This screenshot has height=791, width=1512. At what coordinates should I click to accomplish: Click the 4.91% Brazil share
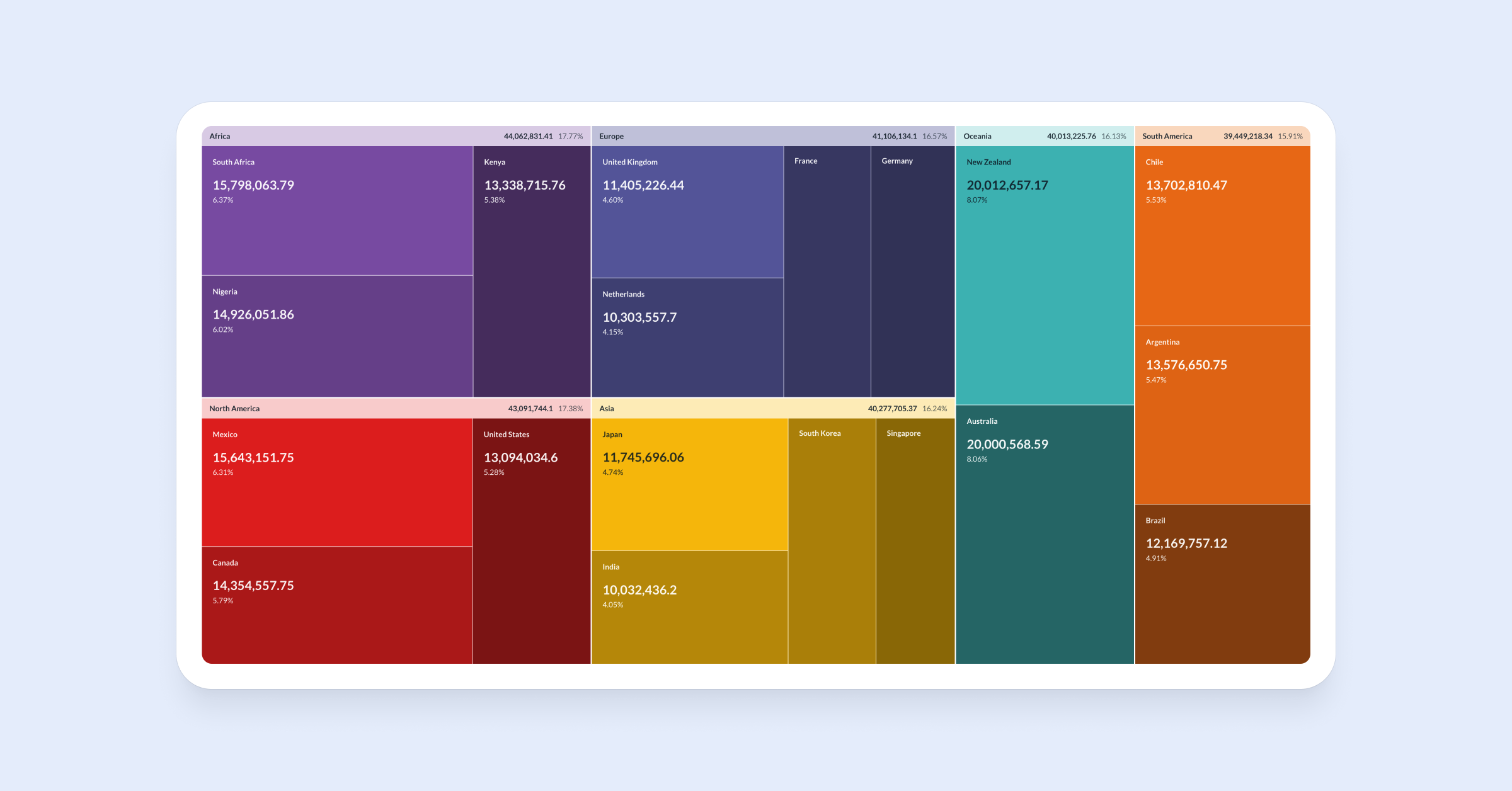click(x=1156, y=559)
